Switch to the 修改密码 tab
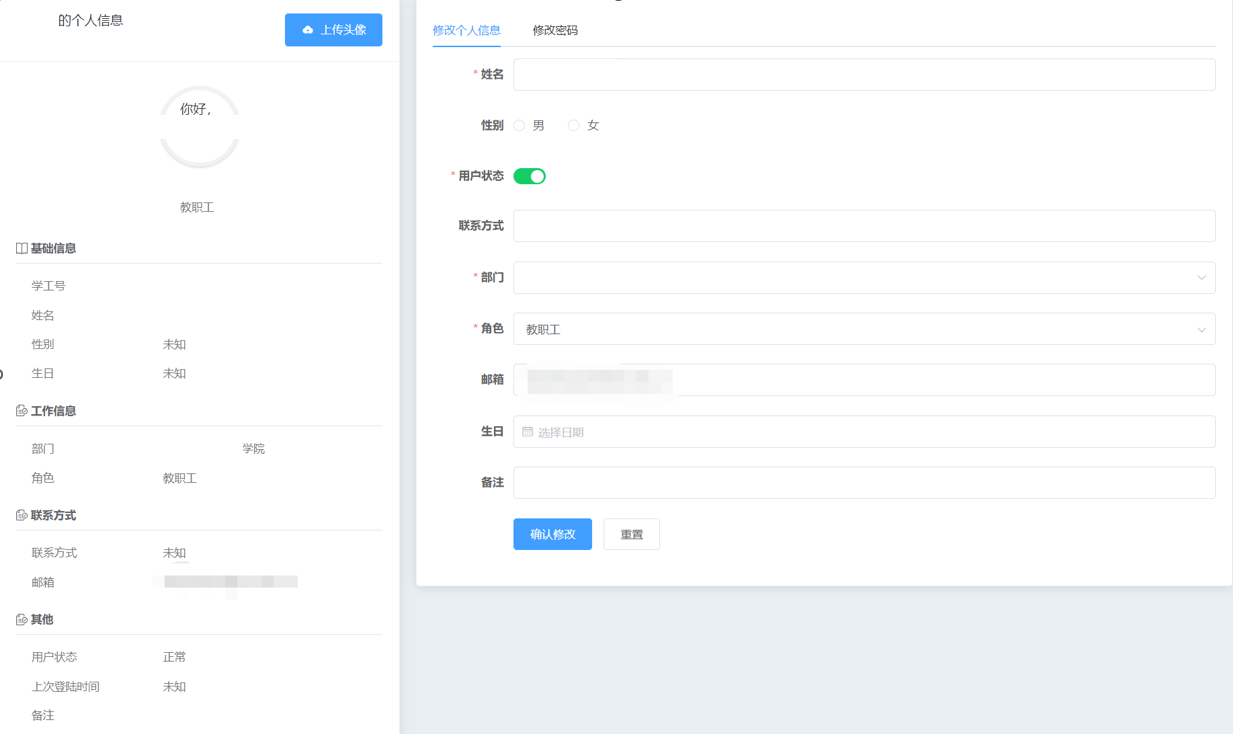The height and width of the screenshot is (734, 1233). tap(555, 31)
